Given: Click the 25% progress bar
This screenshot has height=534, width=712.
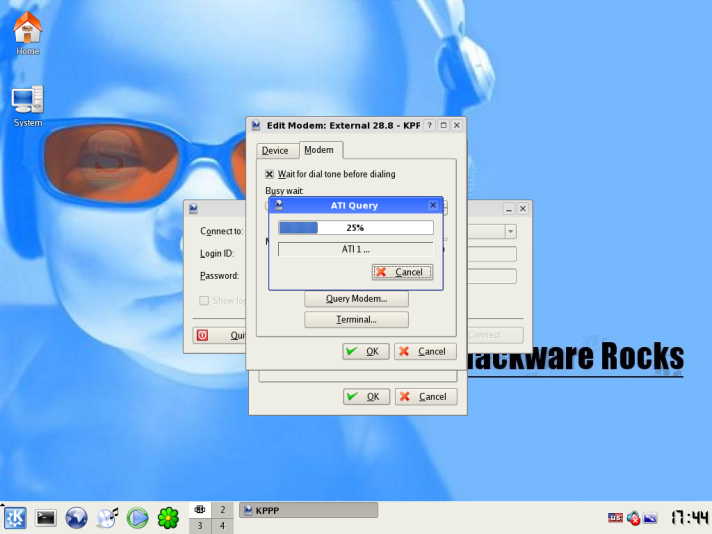Looking at the screenshot, I should tap(356, 227).
